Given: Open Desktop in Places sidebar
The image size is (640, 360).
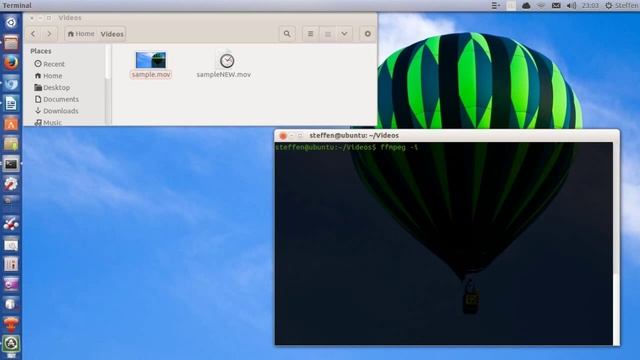Looking at the screenshot, I should [52, 88].
